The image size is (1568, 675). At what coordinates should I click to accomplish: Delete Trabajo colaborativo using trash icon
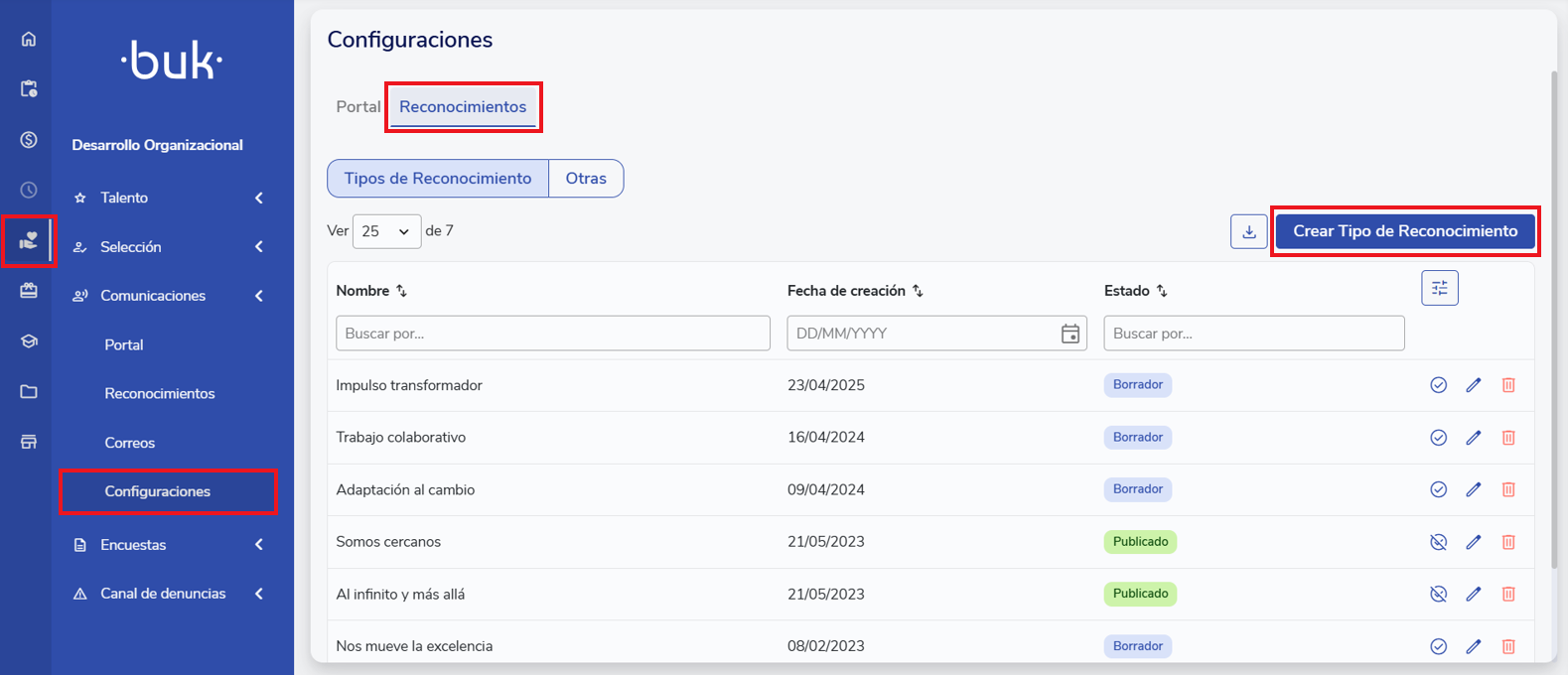click(x=1507, y=438)
